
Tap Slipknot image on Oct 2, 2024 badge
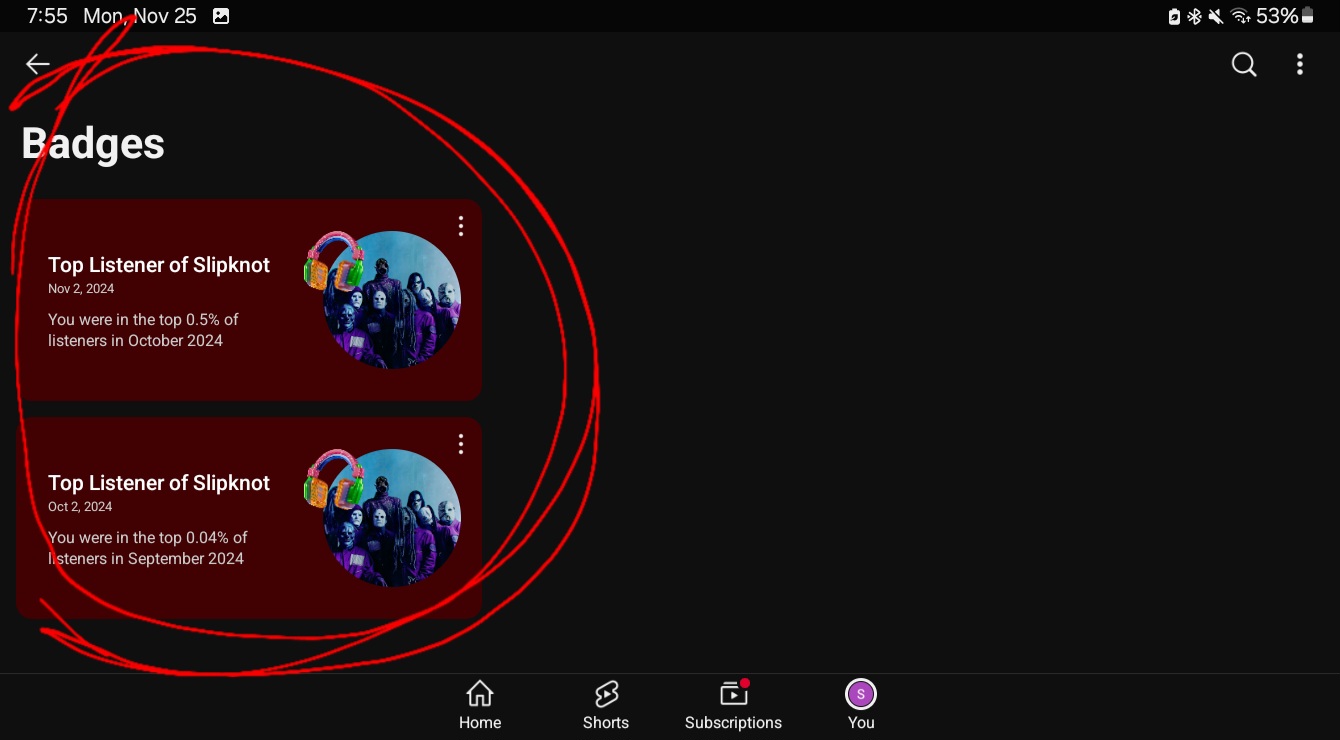point(392,518)
